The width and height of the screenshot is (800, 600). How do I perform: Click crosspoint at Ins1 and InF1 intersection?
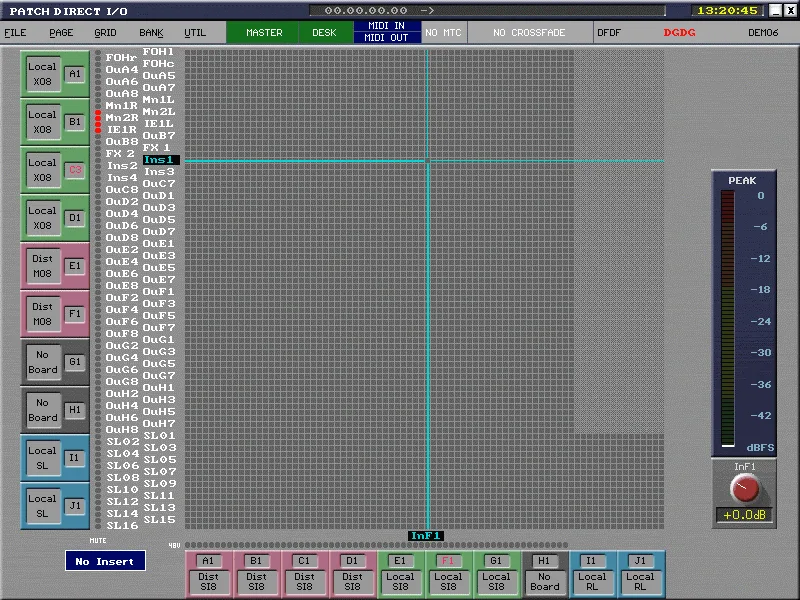pyautogui.click(x=428, y=160)
